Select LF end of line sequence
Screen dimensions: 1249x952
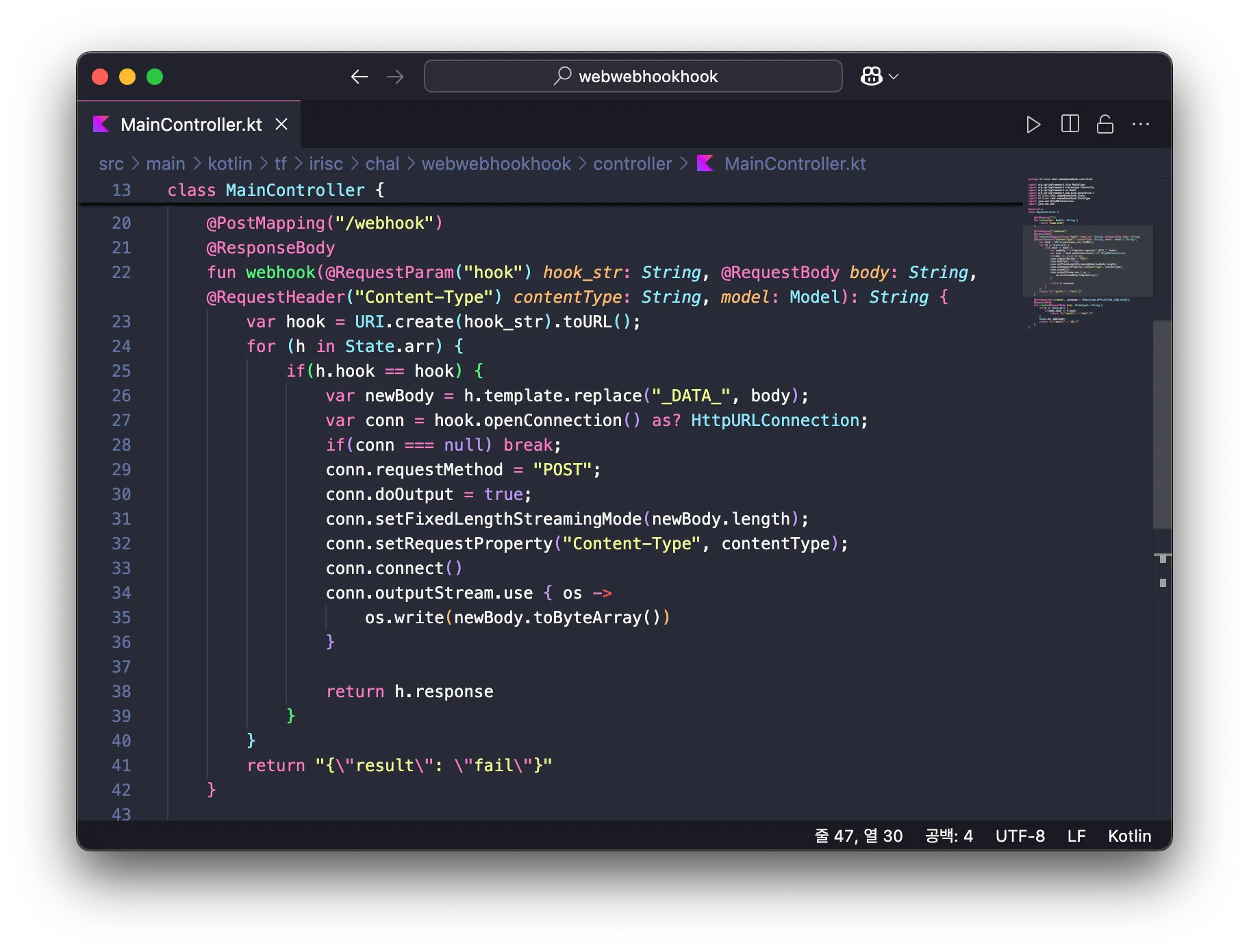coord(1076,836)
